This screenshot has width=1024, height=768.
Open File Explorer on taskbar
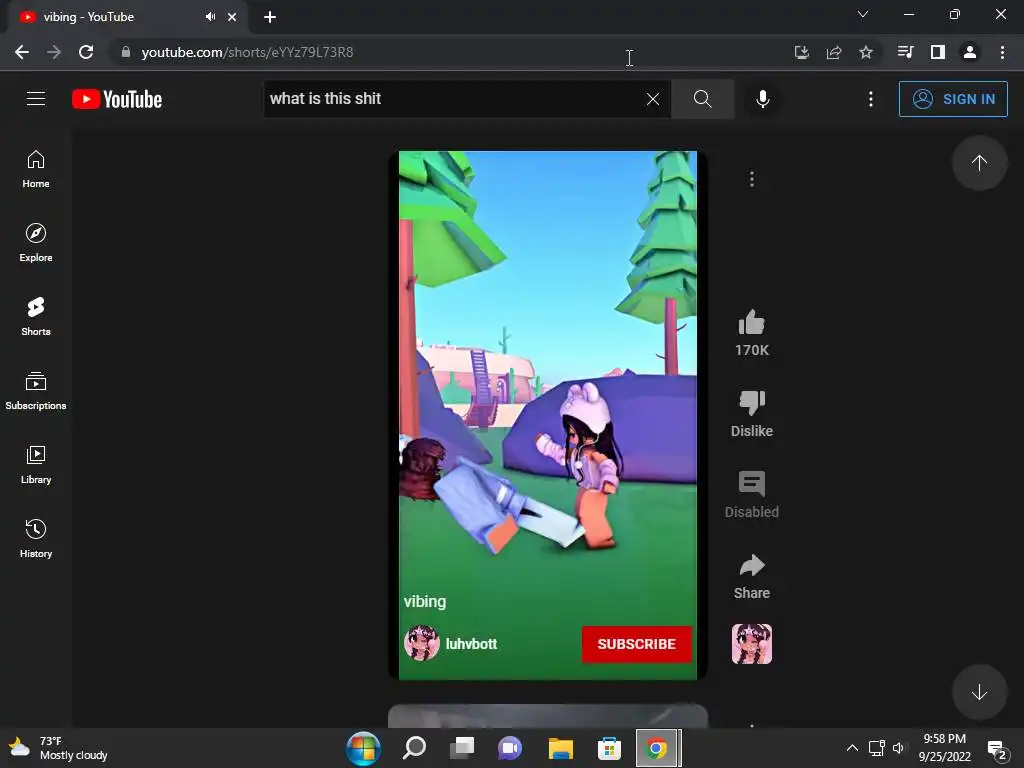pos(560,748)
